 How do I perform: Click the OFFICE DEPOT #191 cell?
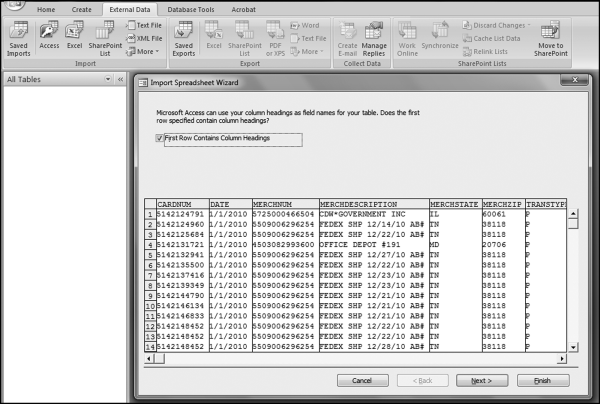pos(374,244)
